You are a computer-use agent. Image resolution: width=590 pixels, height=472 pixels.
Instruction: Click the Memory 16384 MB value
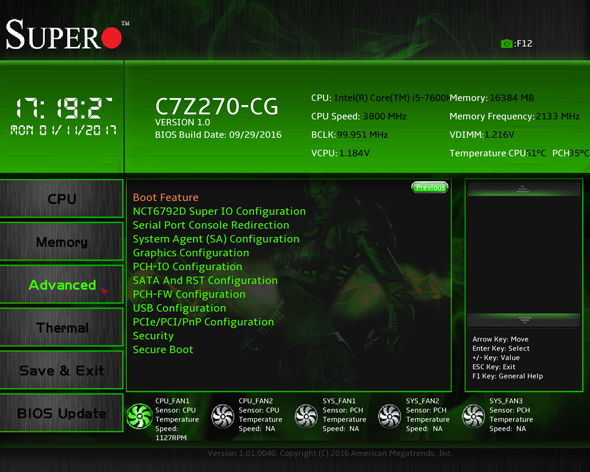tap(512, 98)
